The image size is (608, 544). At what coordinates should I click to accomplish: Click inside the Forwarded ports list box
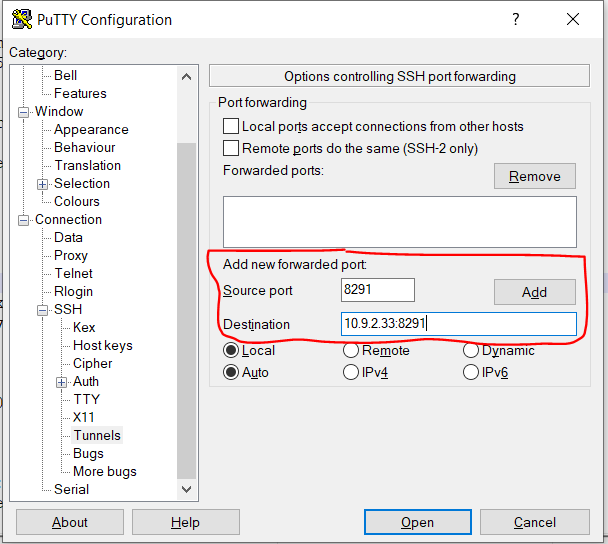point(400,222)
